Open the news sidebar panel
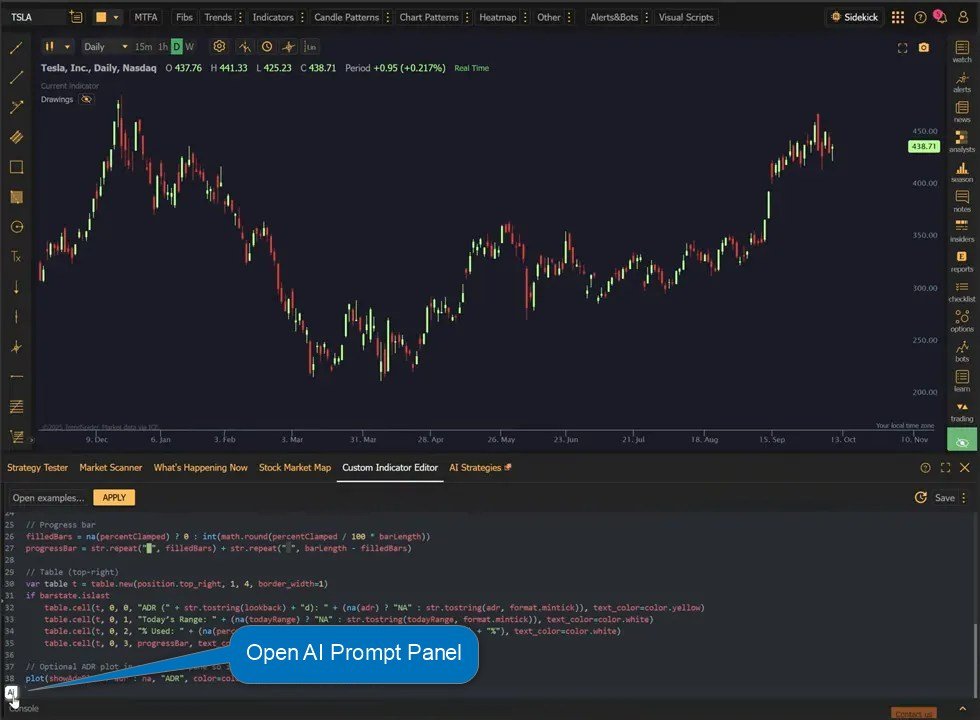This screenshot has width=980, height=720. click(x=962, y=111)
